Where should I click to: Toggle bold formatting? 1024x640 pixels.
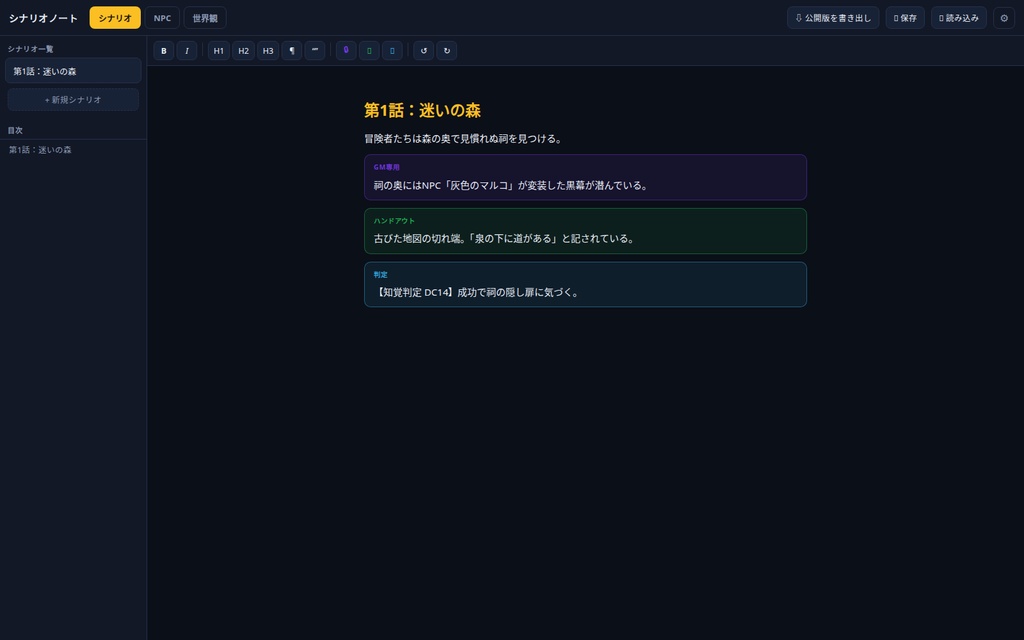(163, 50)
